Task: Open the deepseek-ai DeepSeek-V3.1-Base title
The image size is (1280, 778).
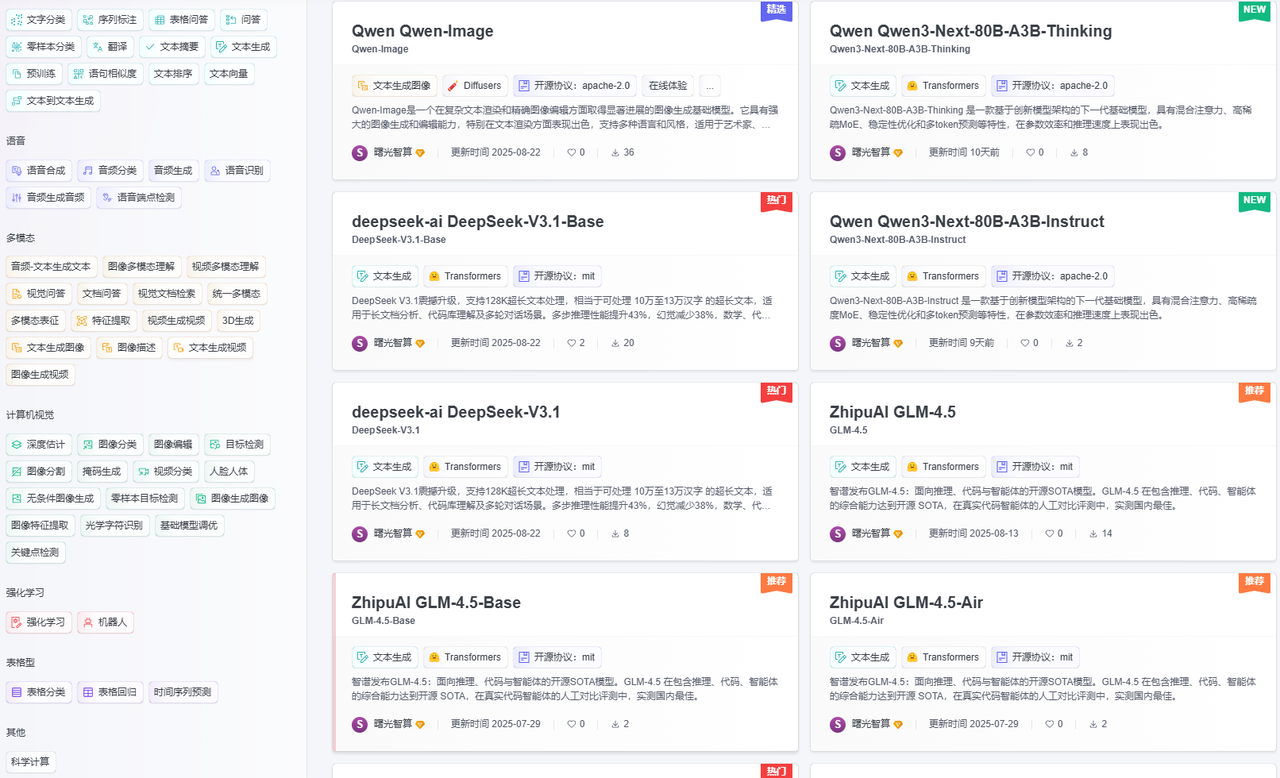Action: click(x=478, y=221)
